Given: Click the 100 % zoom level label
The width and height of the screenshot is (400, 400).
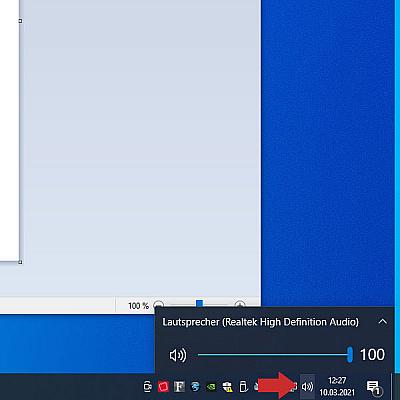Looking at the screenshot, I should (x=138, y=306).
